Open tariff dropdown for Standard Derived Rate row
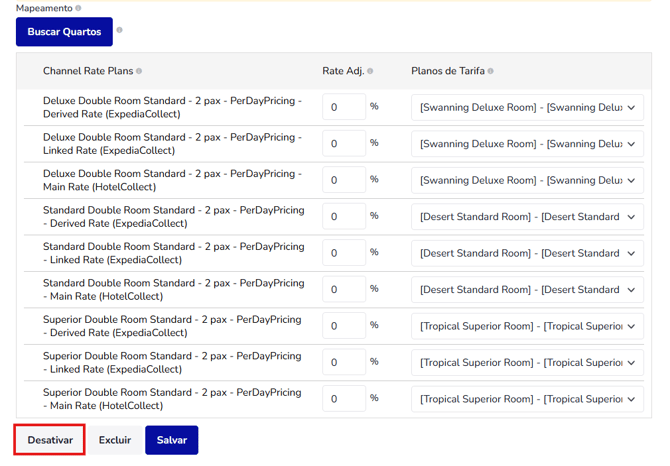The image size is (670, 466). 527,217
